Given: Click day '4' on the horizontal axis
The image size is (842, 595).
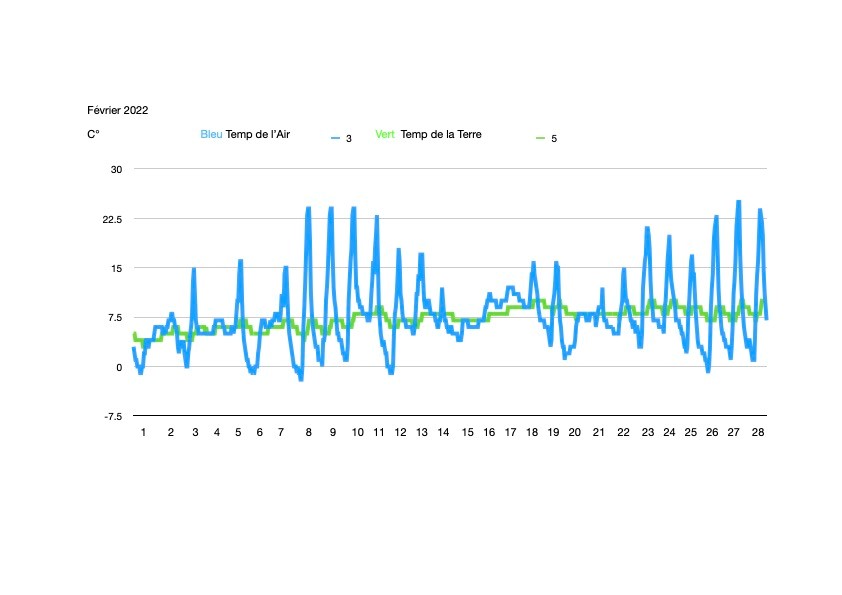Looking at the screenshot, I should tap(217, 432).
